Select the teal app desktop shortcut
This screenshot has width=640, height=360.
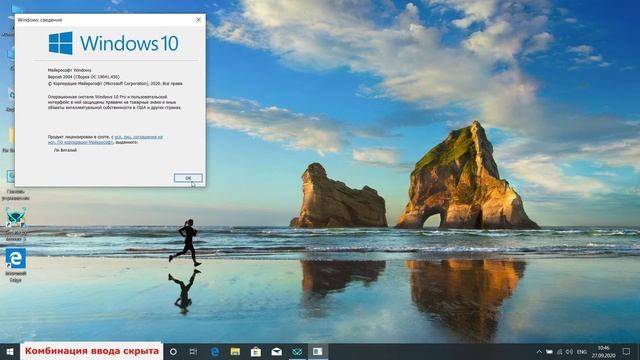[16, 224]
